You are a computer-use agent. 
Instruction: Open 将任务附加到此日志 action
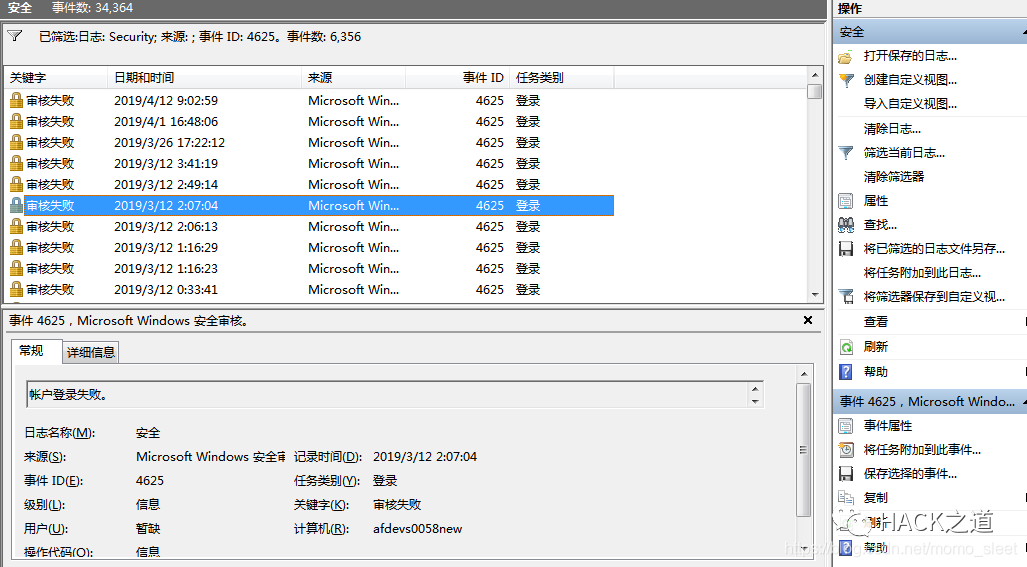922,273
